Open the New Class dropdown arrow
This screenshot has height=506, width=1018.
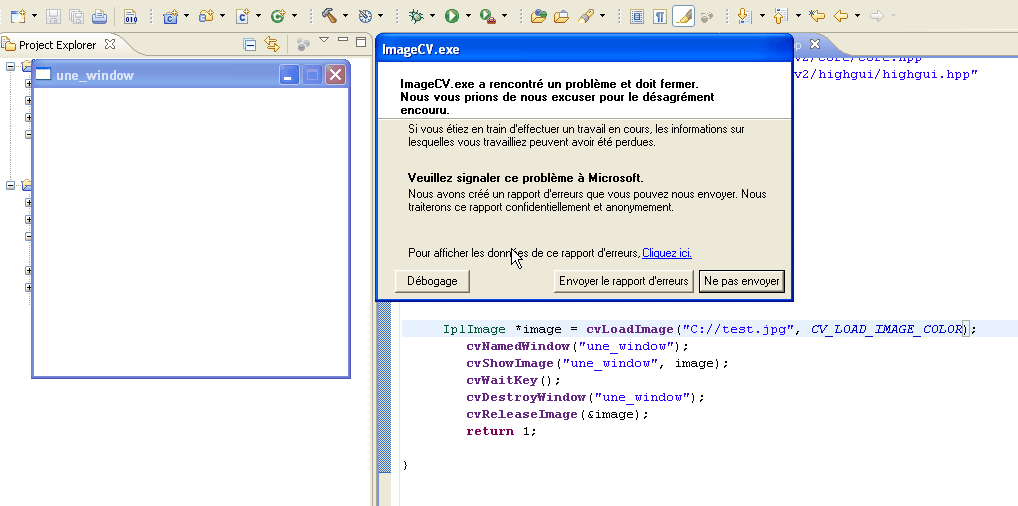(x=294, y=16)
